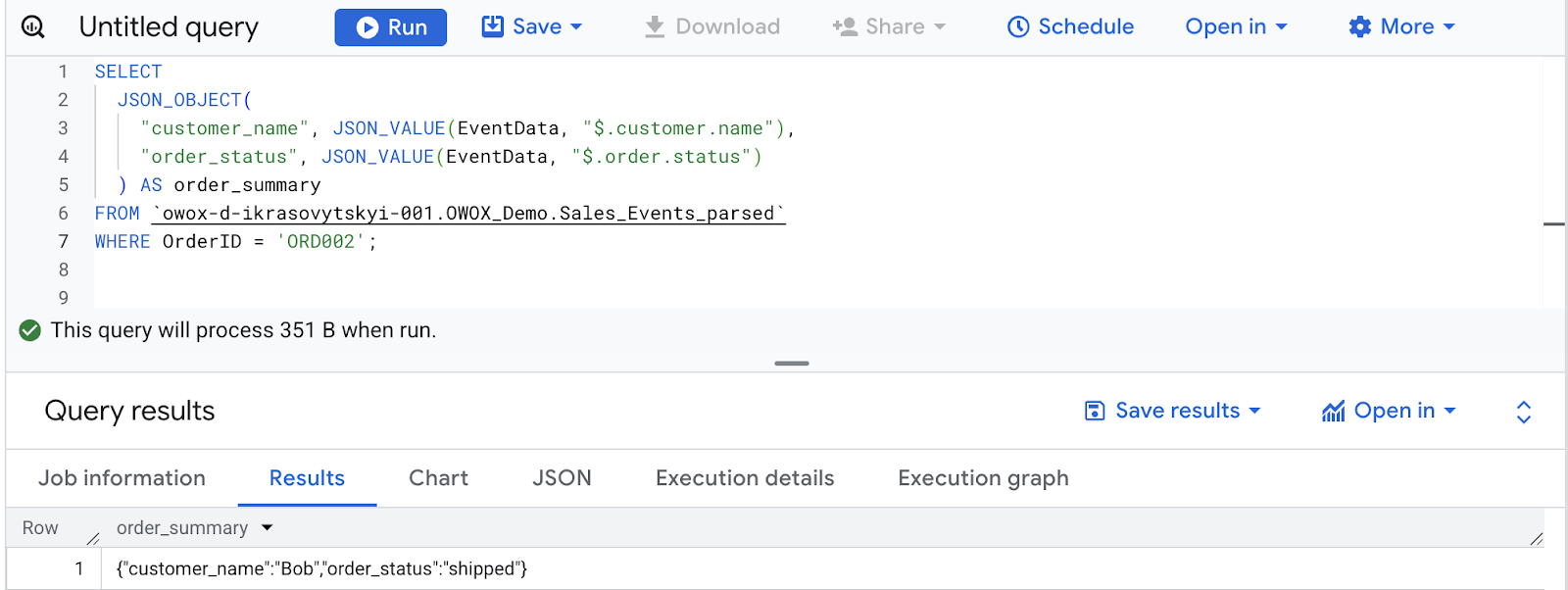Open the Share dropdown
The image size is (1568, 590).
pos(889,26)
